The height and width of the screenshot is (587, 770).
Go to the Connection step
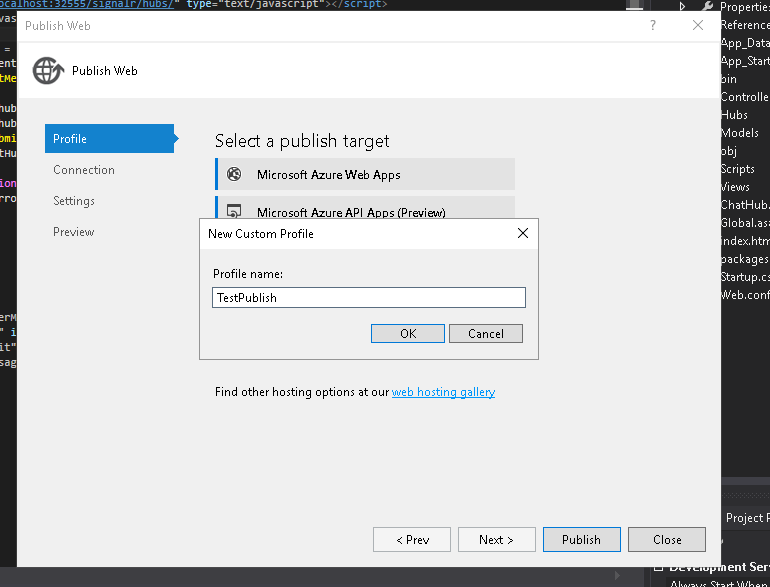[x=84, y=170]
